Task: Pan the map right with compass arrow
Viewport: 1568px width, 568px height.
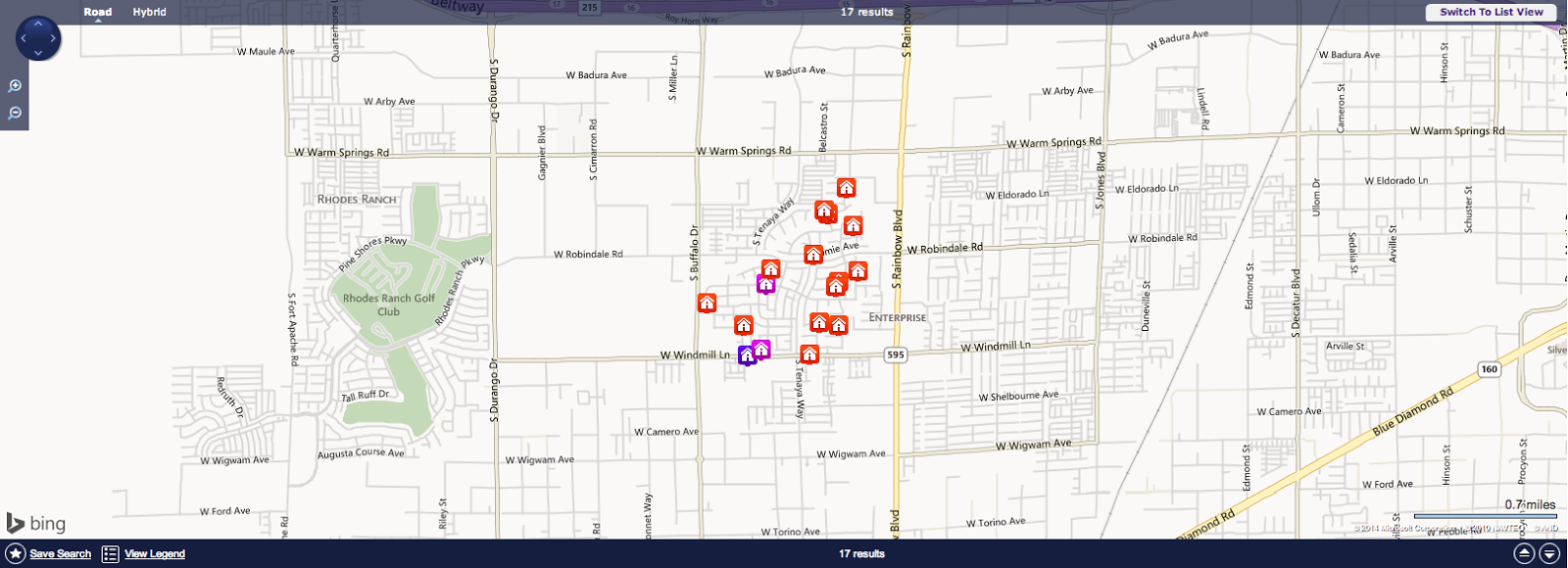Action: tap(53, 39)
